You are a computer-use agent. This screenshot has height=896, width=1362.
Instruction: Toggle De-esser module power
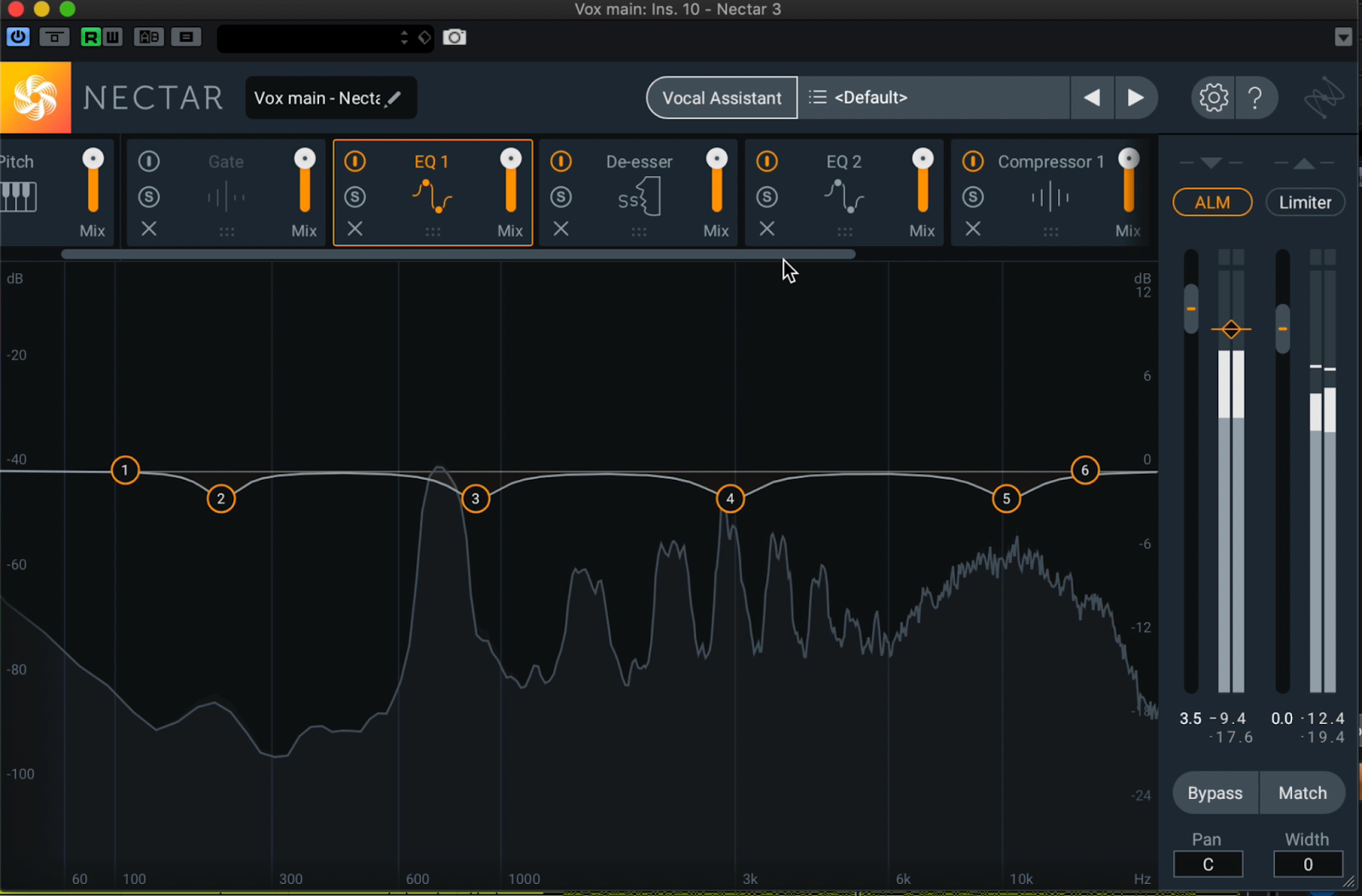561,161
